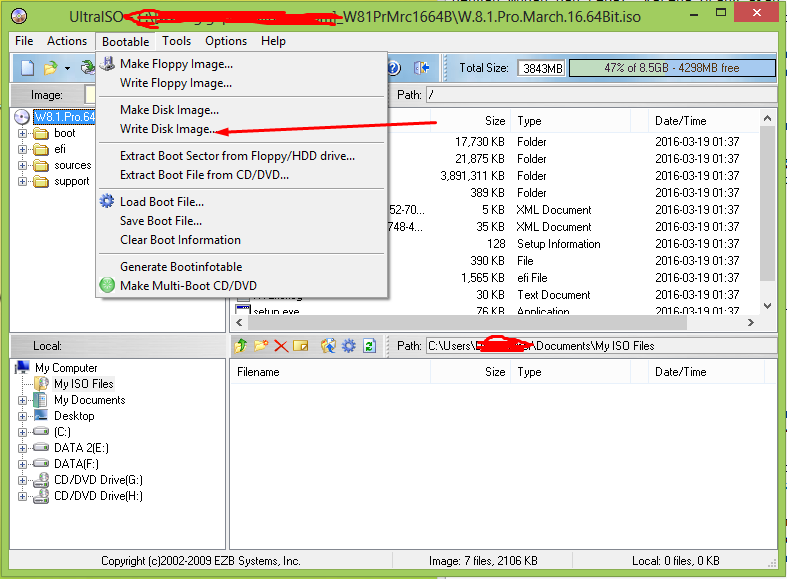
Task: Click the disc icon beside W8.1.Pro.64
Action: tap(22, 117)
